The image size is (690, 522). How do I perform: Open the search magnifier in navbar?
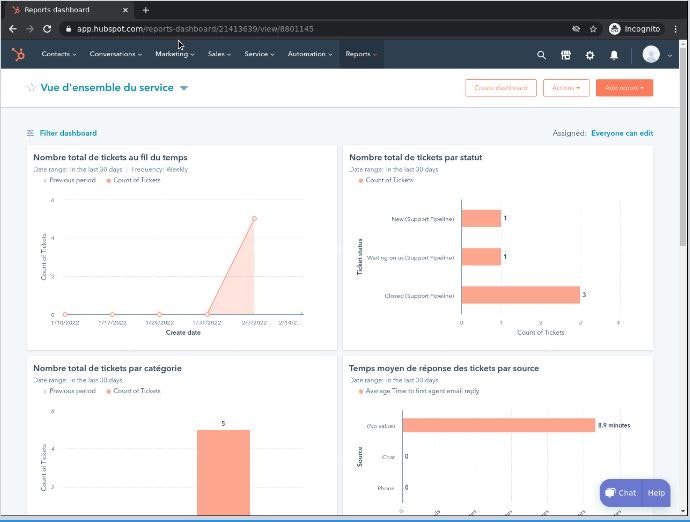[x=541, y=55]
